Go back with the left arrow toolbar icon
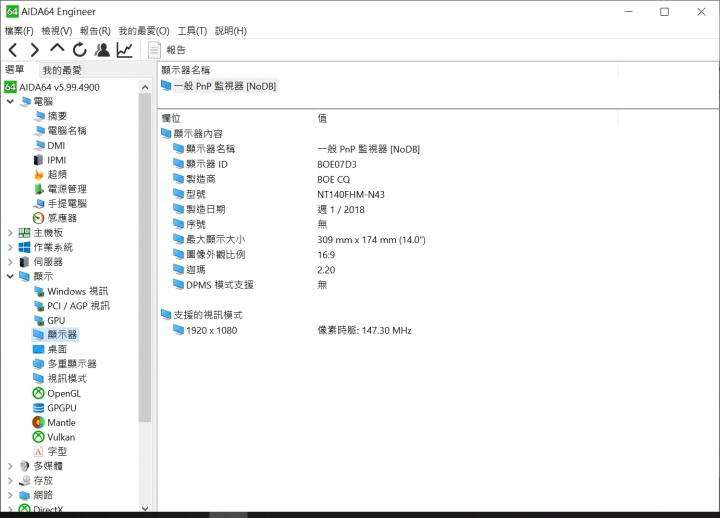 tap(13, 50)
